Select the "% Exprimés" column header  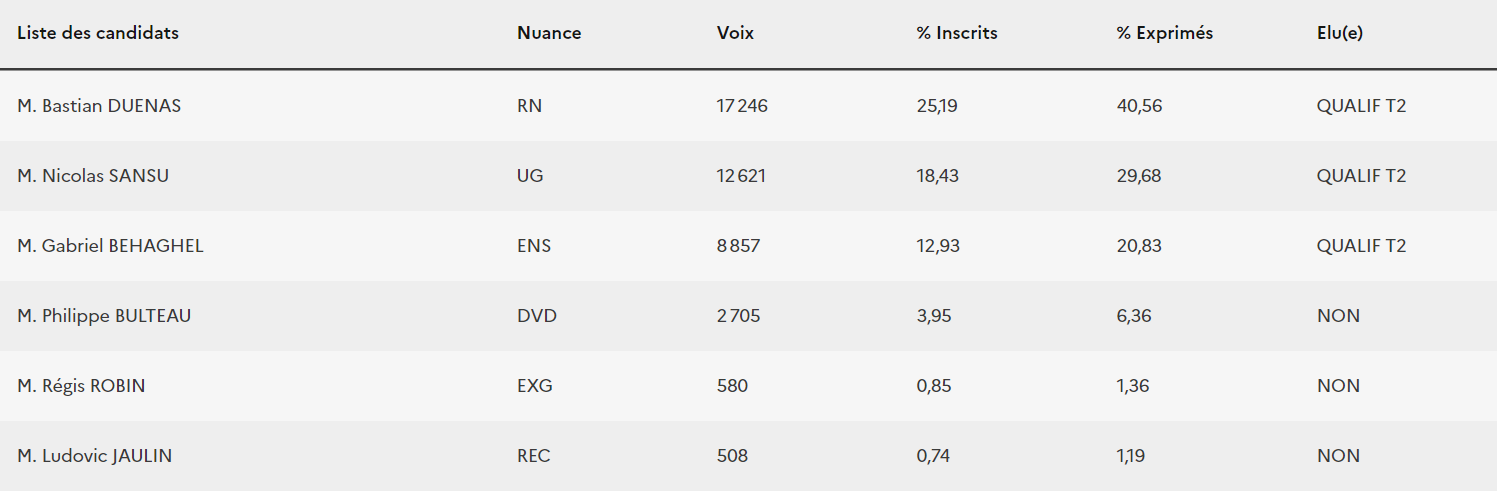click(x=1165, y=33)
